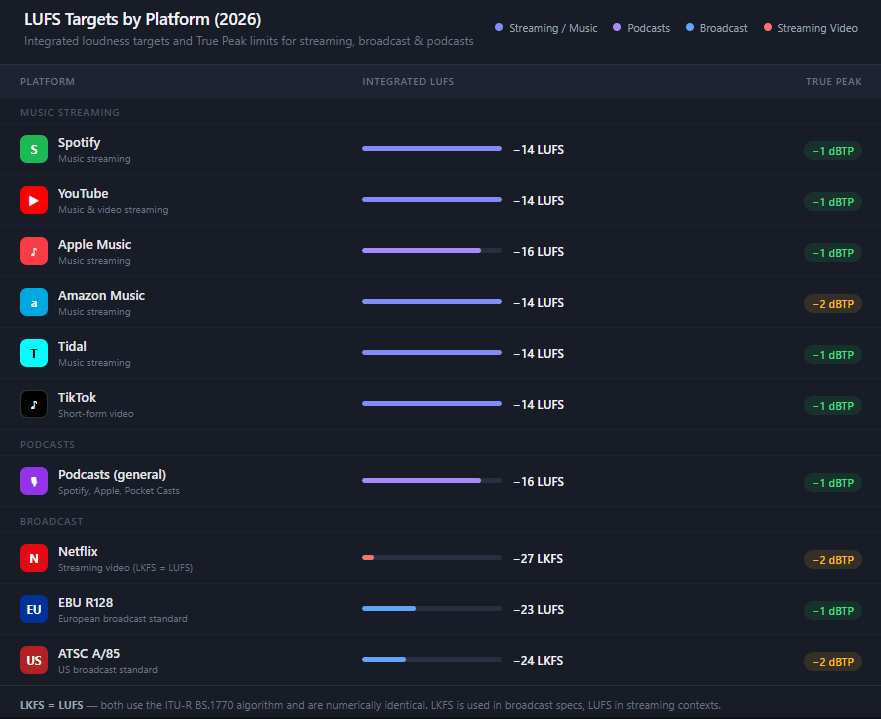Click the title LUFS Targets by Platform (2026)

click(143, 20)
